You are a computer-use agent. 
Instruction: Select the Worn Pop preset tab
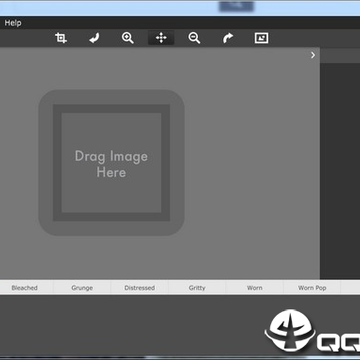[x=312, y=288]
